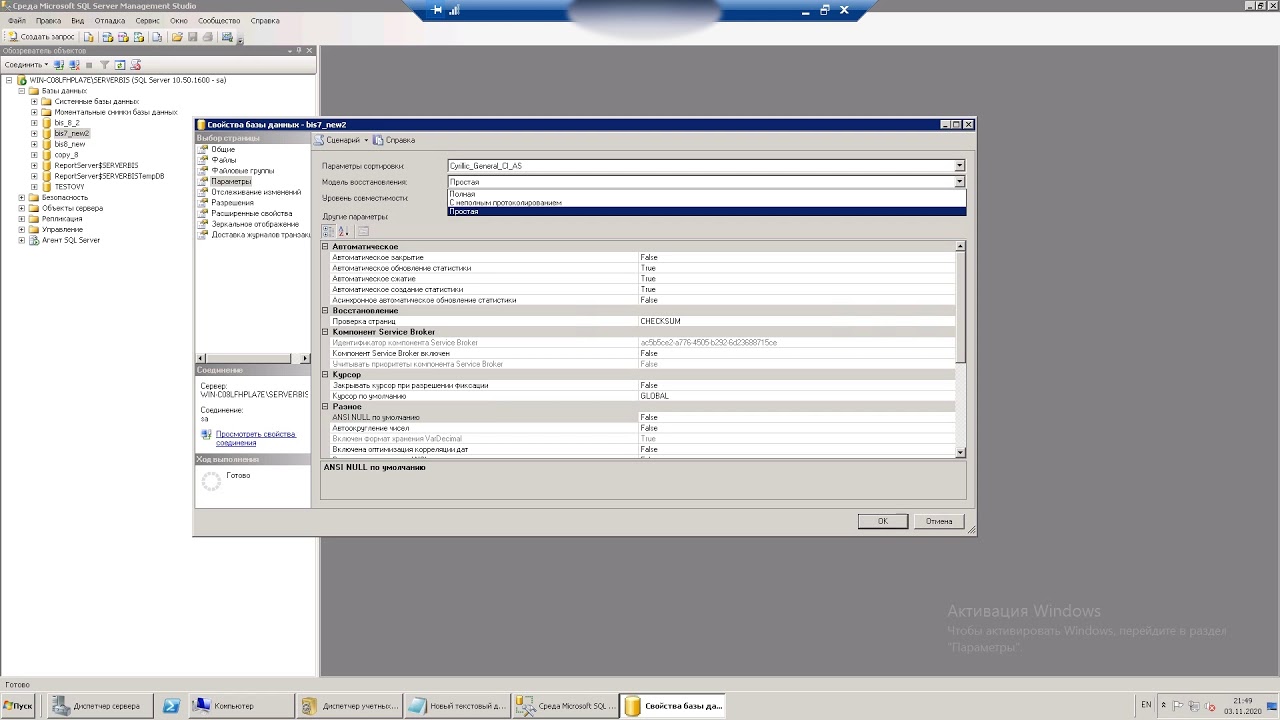Open the Файловые группы page
Image resolution: width=1280 pixels, height=720 pixels.
tap(242, 171)
